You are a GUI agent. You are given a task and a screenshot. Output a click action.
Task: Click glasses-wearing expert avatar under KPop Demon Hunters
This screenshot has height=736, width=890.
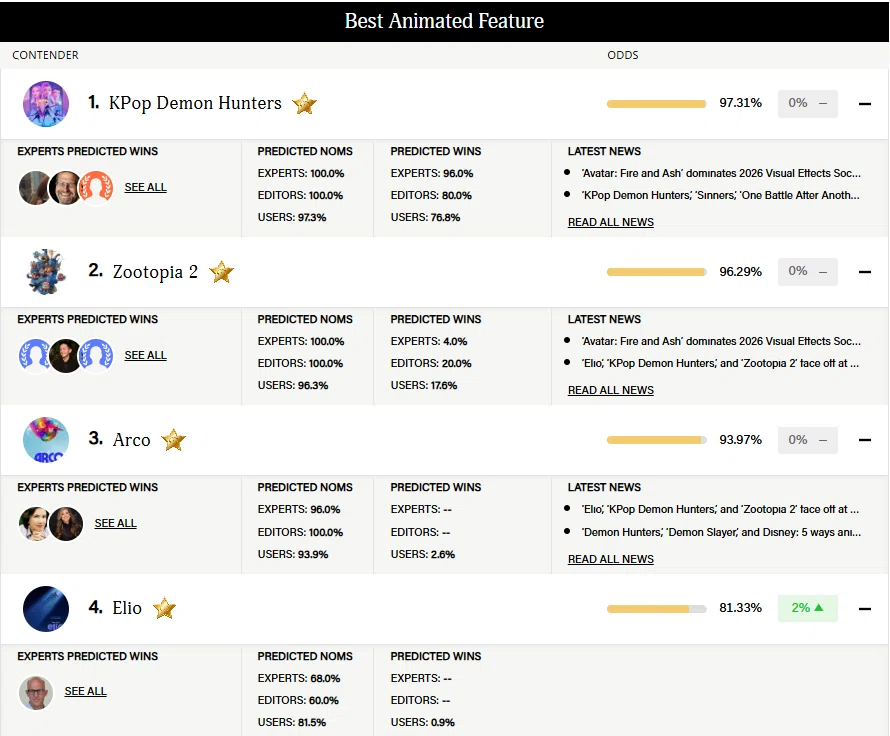pos(65,188)
